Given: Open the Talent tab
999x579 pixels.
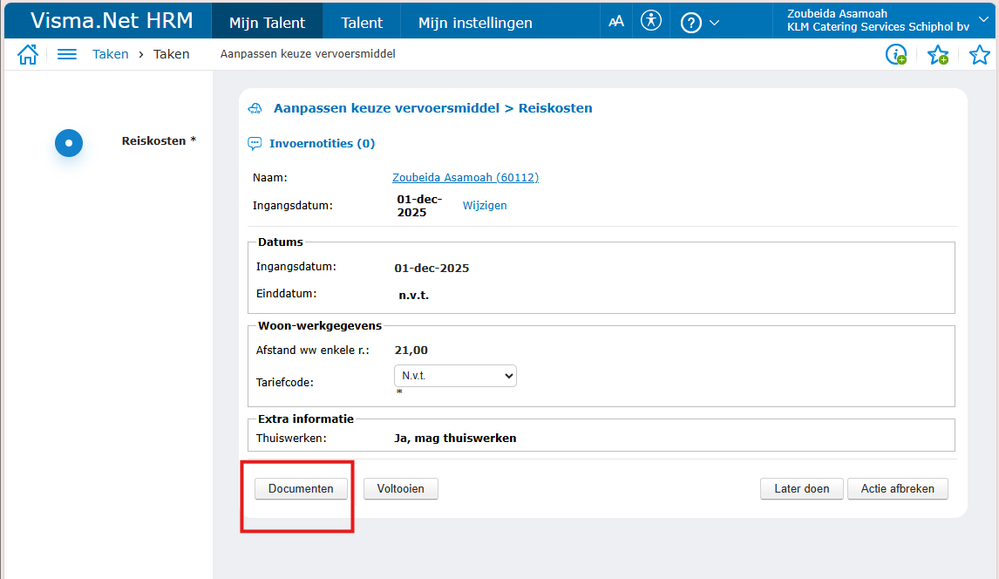Looking at the screenshot, I should 362,23.
